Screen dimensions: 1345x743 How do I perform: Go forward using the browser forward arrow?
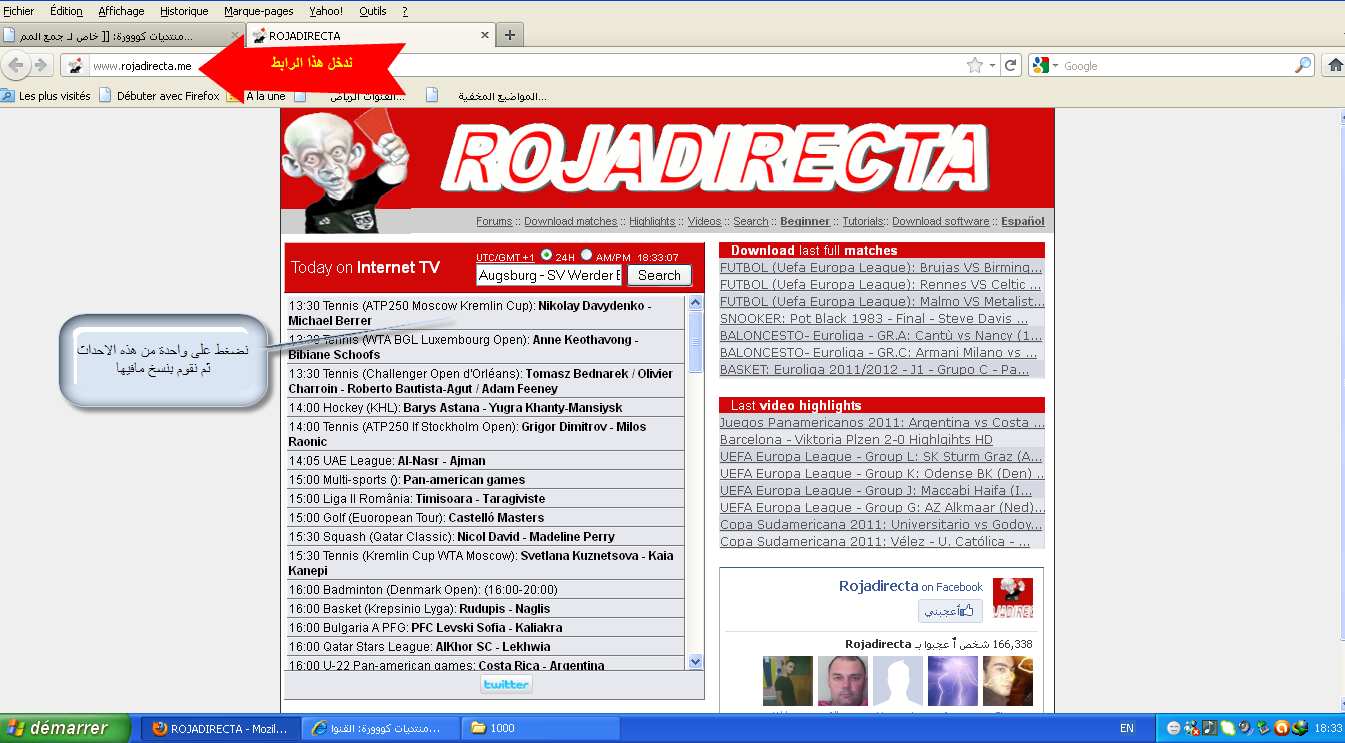(40, 65)
